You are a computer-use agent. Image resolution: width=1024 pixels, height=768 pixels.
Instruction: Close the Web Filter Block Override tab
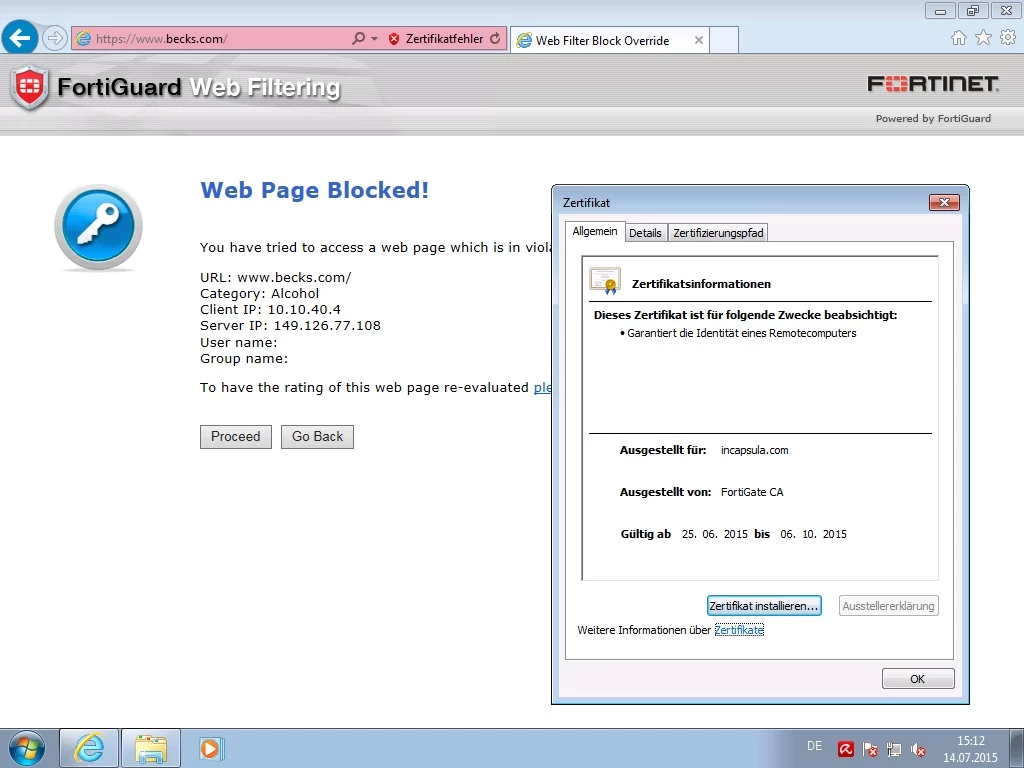pyautogui.click(x=698, y=40)
